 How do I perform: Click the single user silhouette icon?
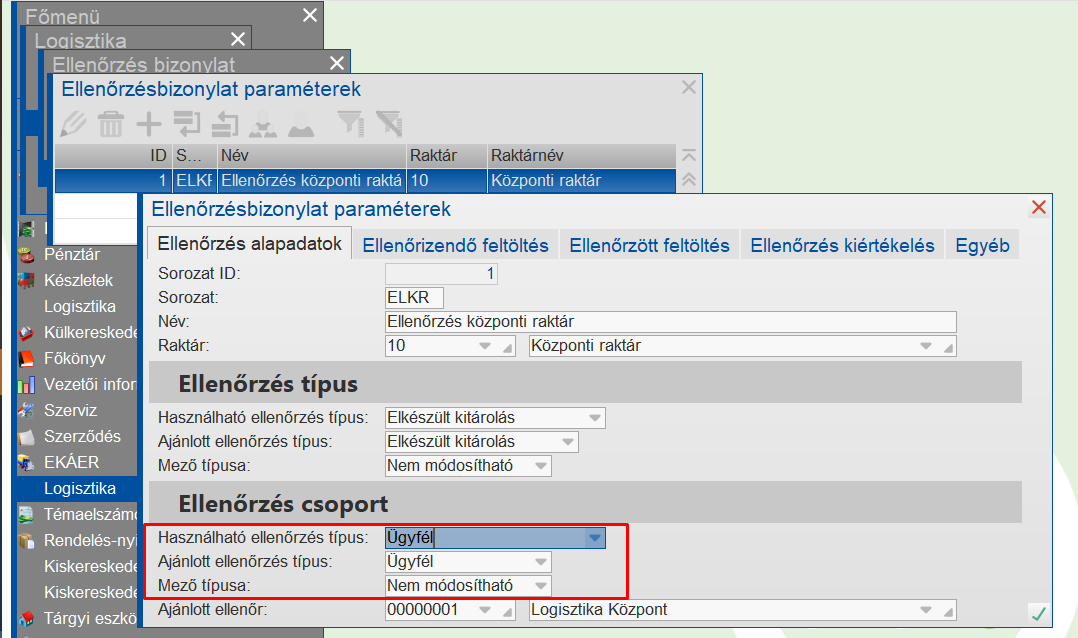301,124
